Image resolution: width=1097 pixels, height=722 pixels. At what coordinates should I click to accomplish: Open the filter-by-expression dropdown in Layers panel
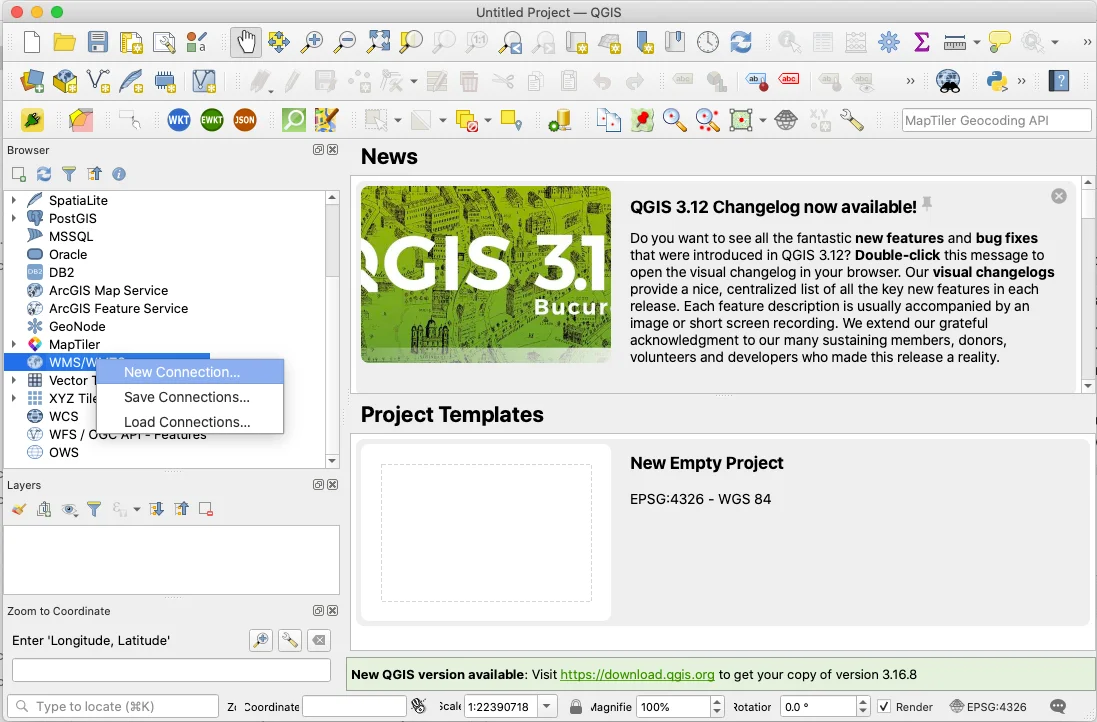tap(136, 509)
